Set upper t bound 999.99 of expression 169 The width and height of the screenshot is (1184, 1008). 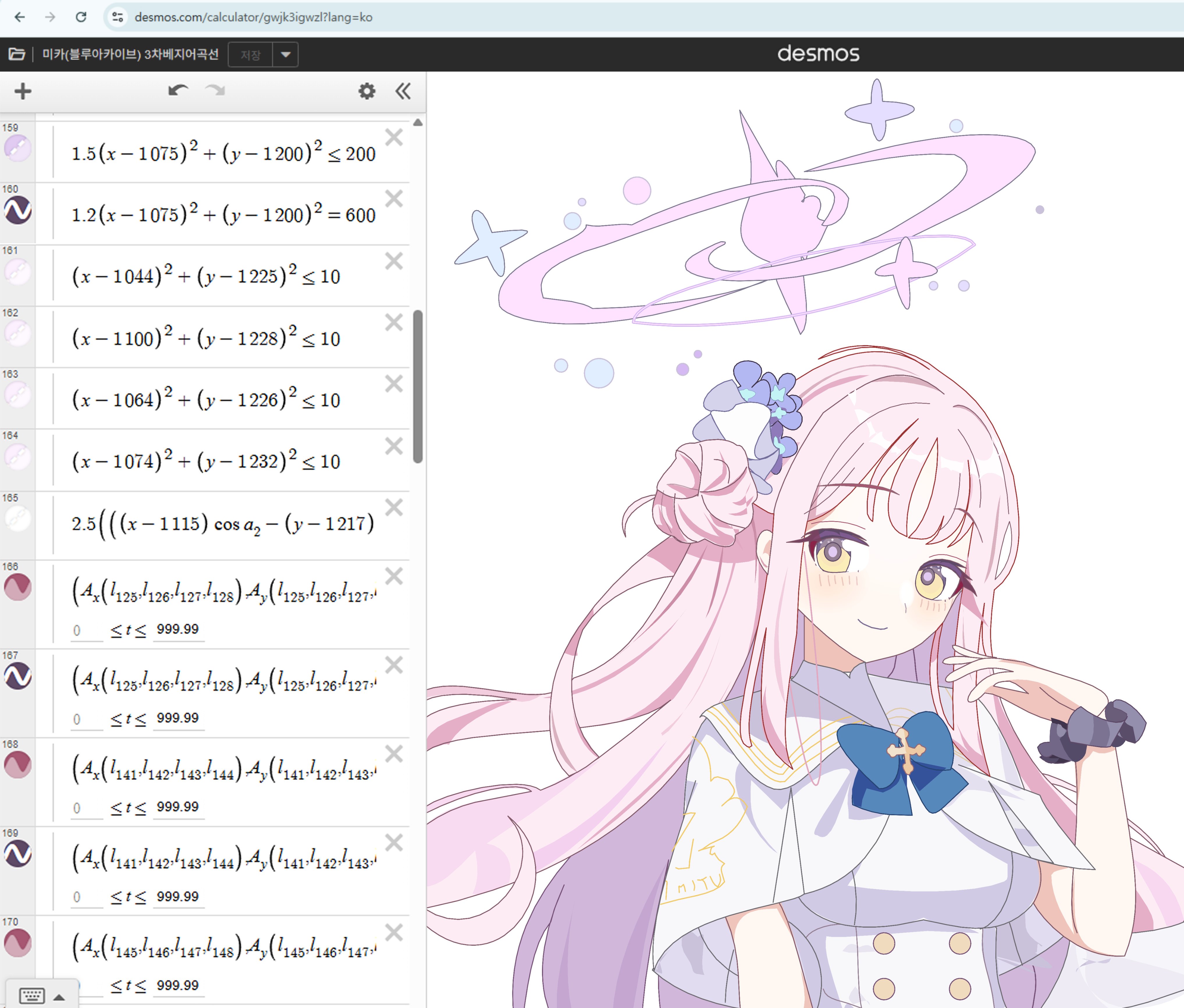(x=178, y=897)
